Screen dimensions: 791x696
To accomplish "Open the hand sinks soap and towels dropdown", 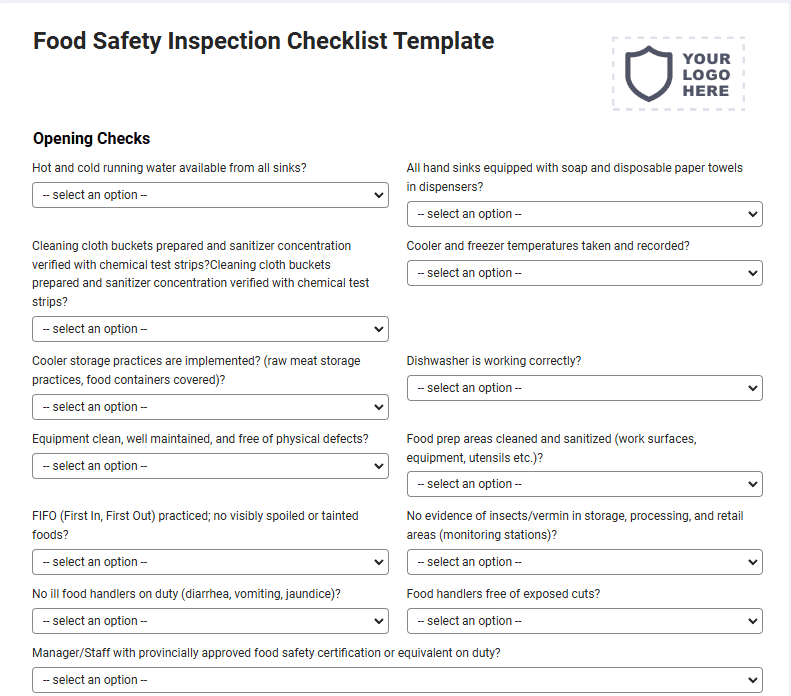I will (585, 214).
